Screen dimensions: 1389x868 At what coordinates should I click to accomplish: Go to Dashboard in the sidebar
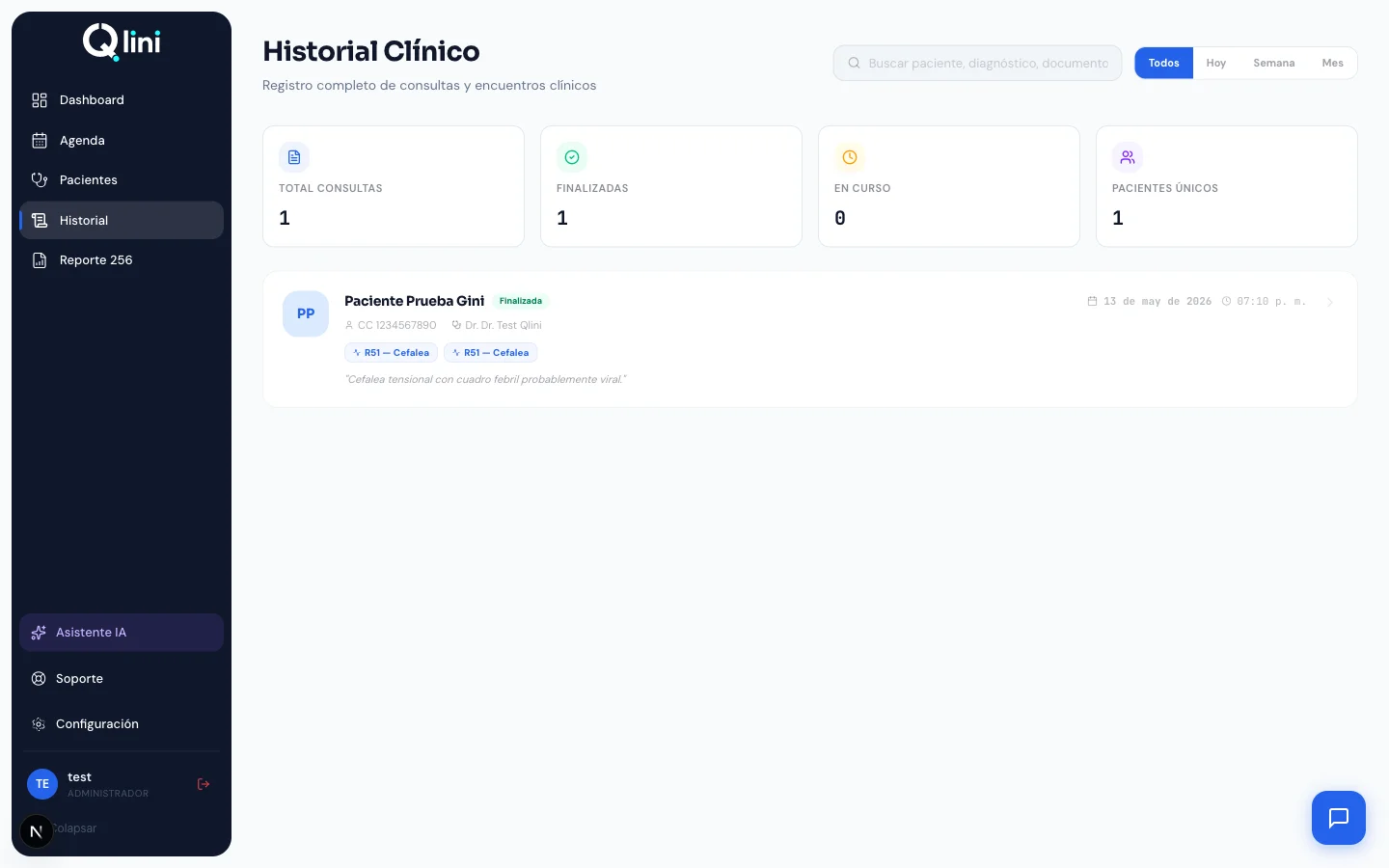pos(122,100)
